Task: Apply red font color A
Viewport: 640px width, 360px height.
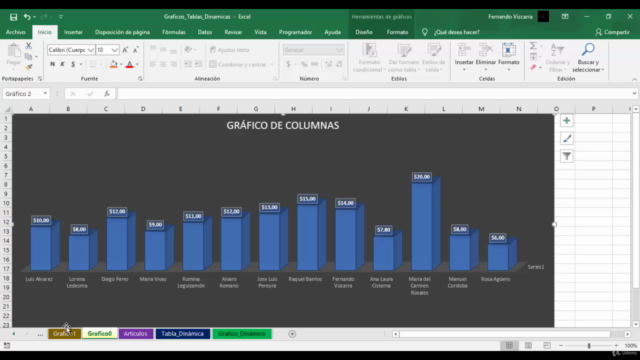Action: [129, 64]
